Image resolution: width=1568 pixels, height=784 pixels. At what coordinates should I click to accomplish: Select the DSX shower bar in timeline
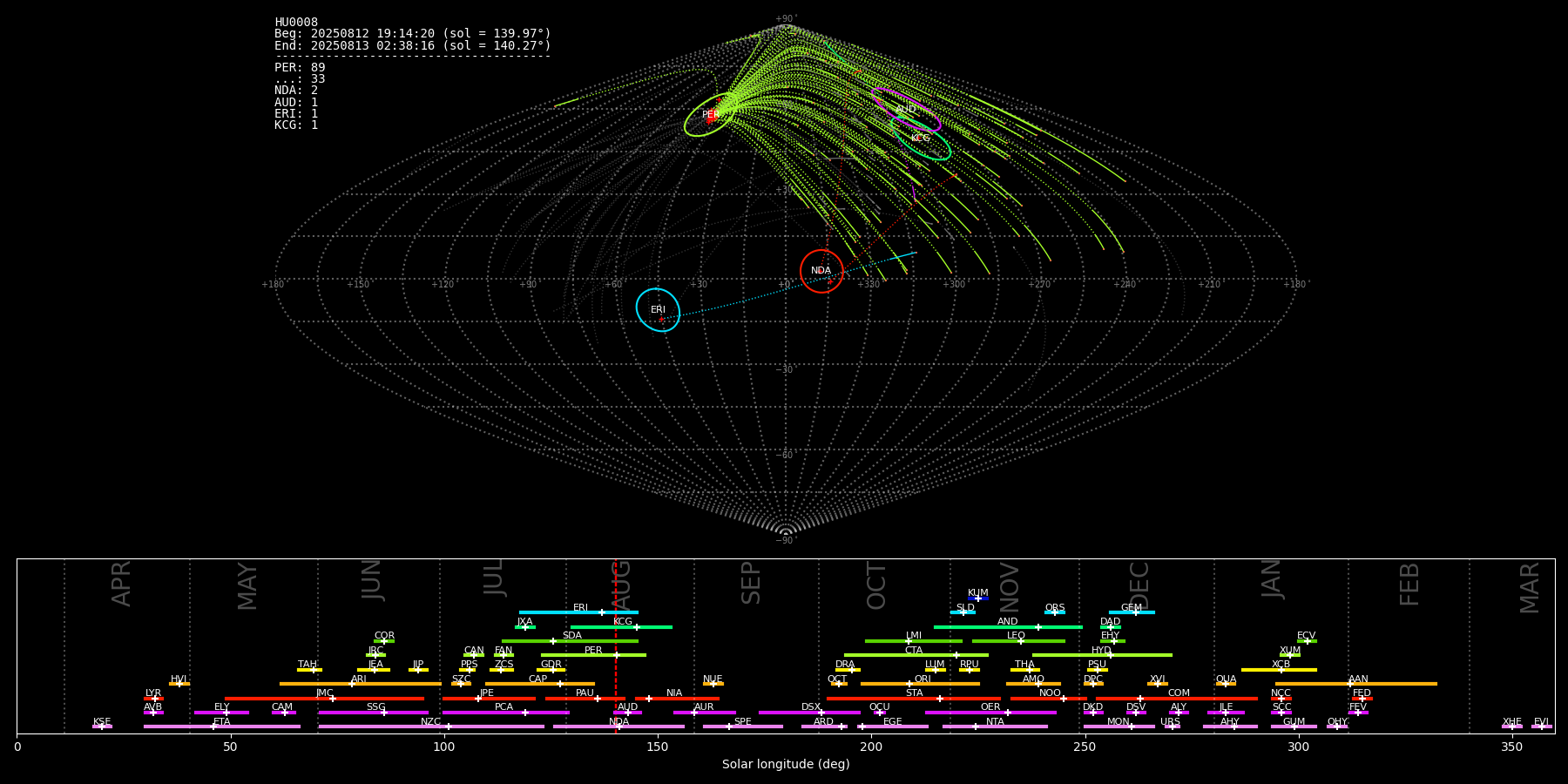[x=809, y=713]
